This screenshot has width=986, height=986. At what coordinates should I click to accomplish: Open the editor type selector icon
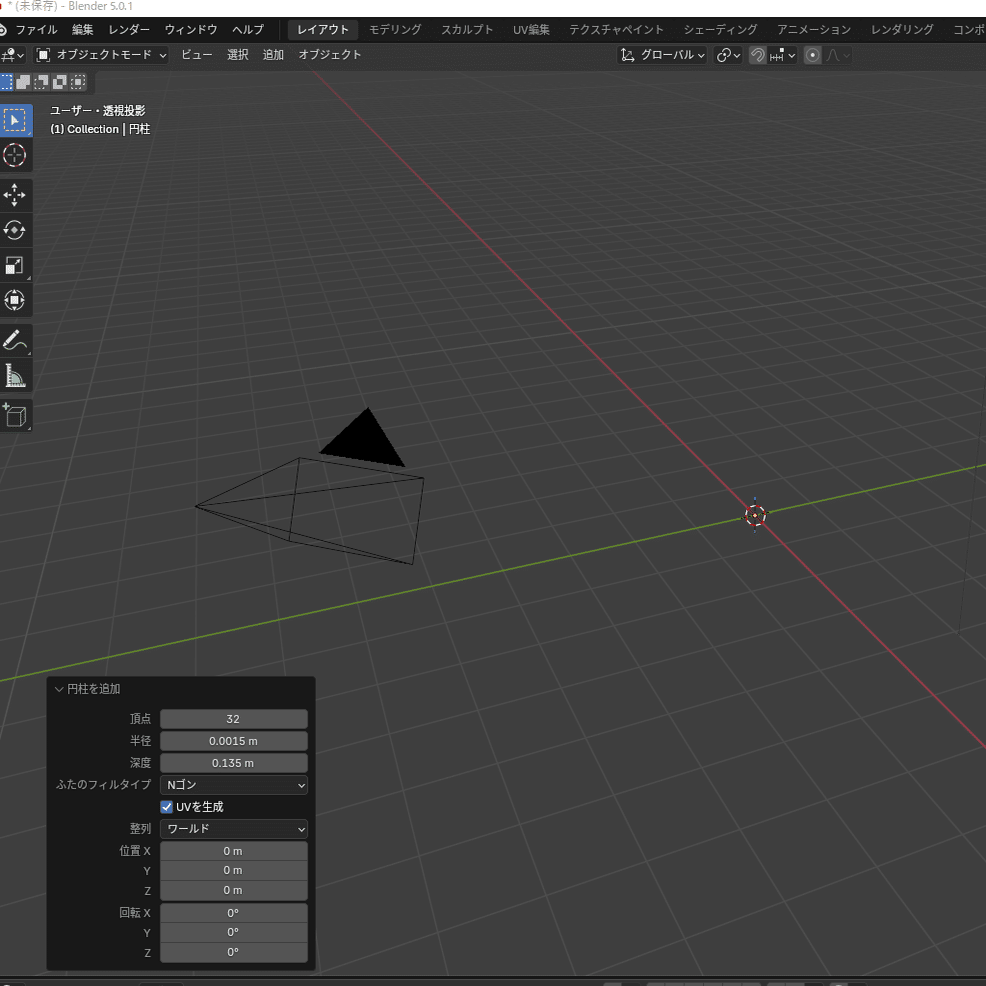tap(13, 55)
